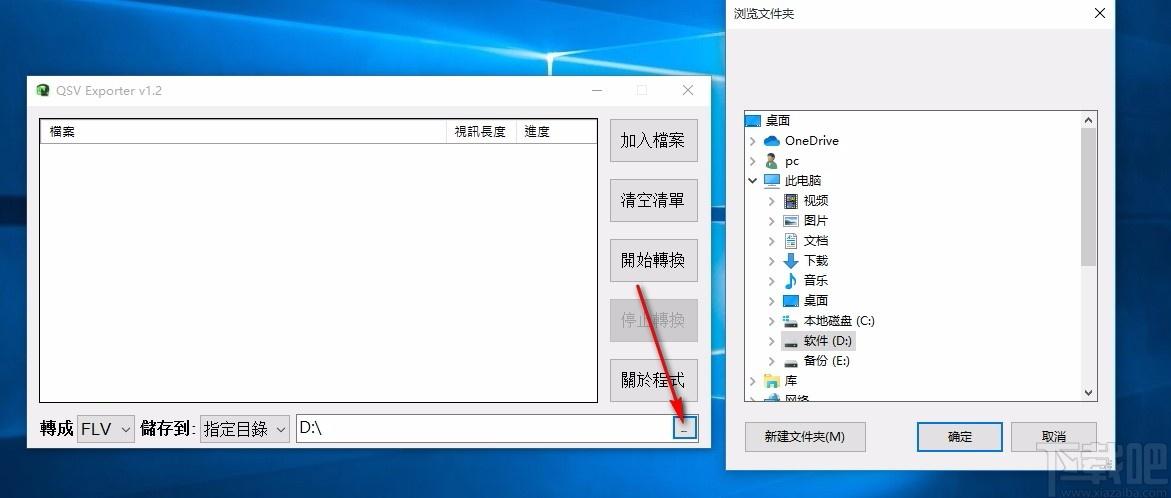Click the 檔案 column header

(243, 131)
